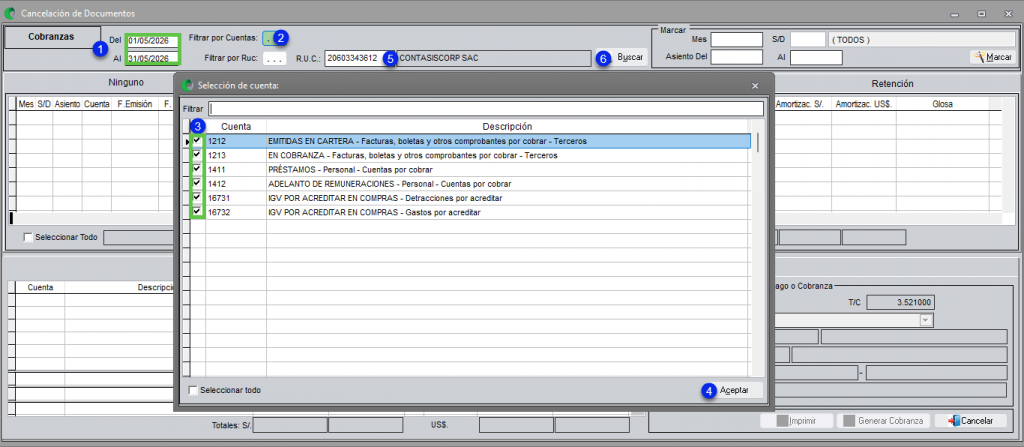This screenshot has height=447, width=1024.
Task: Open the Filtrar por Cuentas selector button
Action: pos(268,38)
